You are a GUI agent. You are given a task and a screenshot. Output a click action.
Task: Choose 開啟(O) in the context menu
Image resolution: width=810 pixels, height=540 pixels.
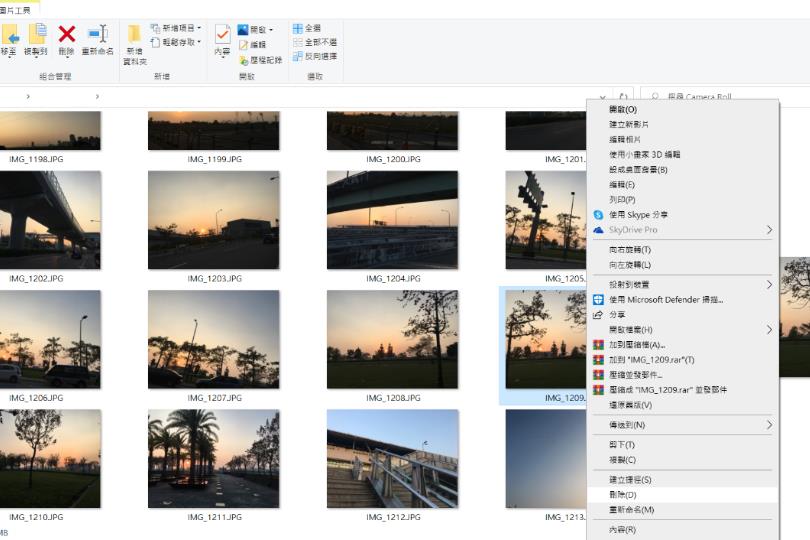tap(682, 109)
